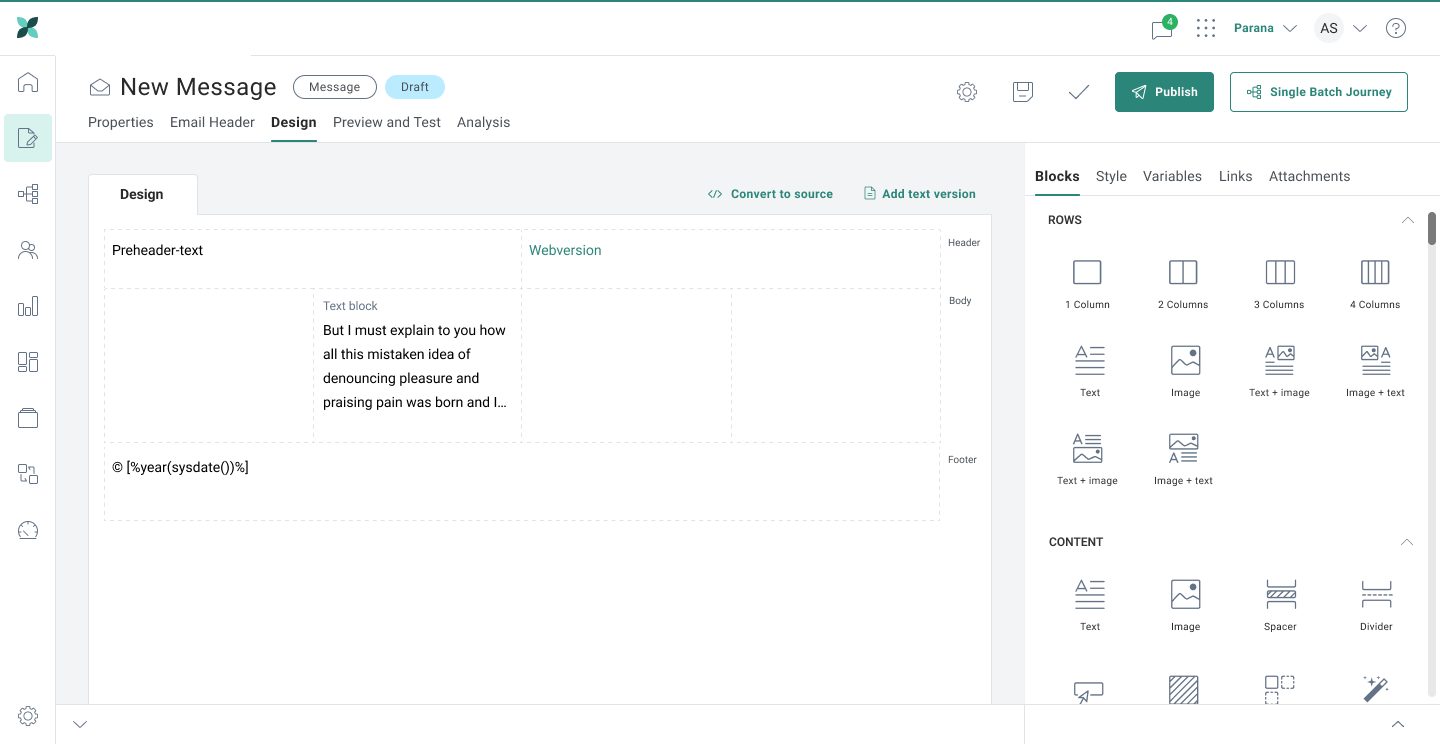The image size is (1440, 744).
Task: Select the Divider content block
Action: (1376, 606)
